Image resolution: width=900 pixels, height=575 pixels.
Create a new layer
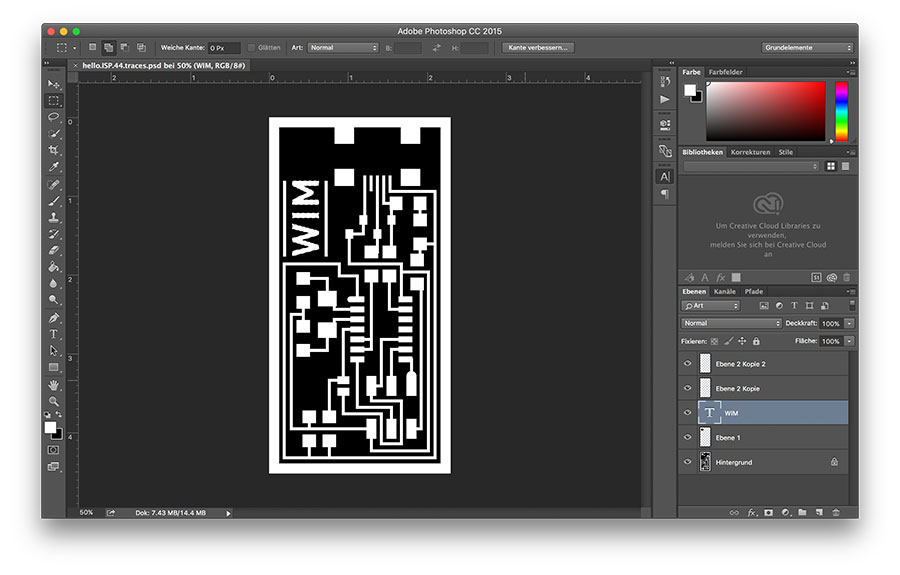pos(819,512)
